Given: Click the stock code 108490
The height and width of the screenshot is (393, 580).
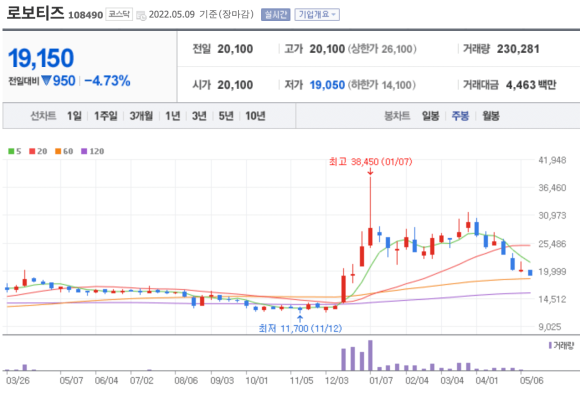Looking at the screenshot, I should pyautogui.click(x=85, y=15).
